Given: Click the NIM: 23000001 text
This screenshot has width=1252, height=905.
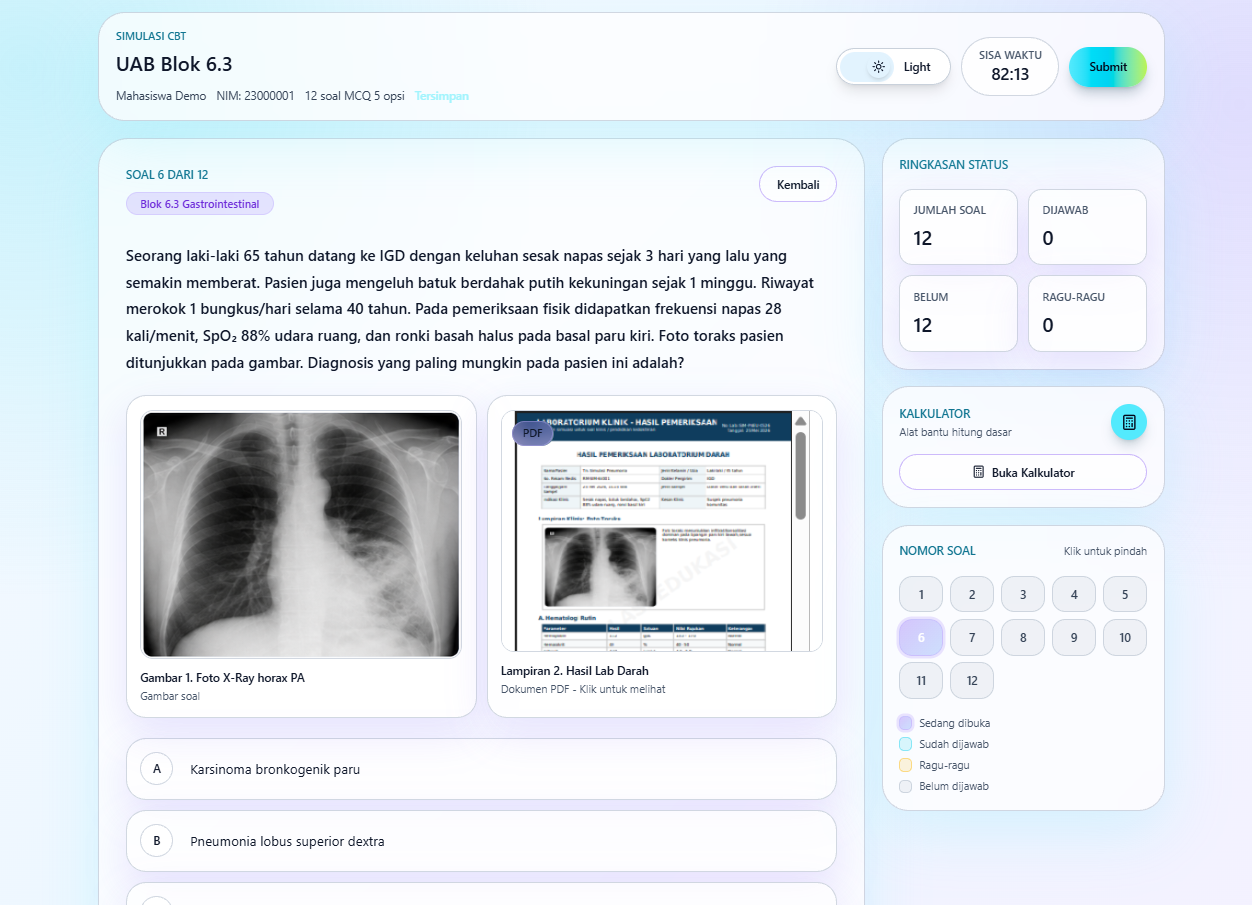Looking at the screenshot, I should [255, 96].
